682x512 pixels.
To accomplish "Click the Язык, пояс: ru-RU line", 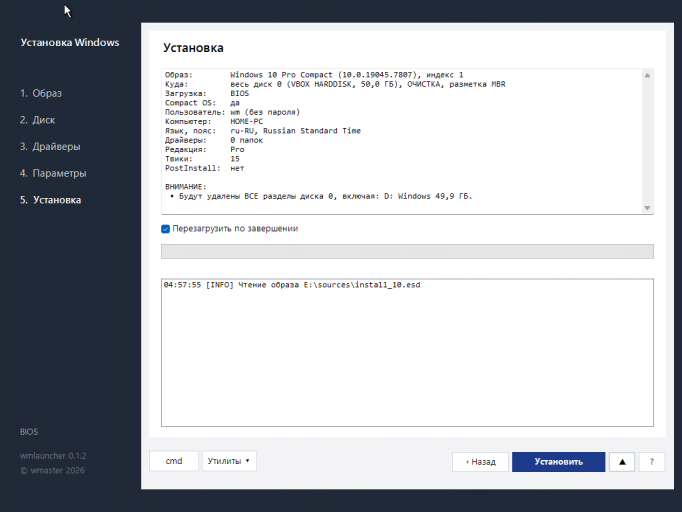I will coord(263,131).
